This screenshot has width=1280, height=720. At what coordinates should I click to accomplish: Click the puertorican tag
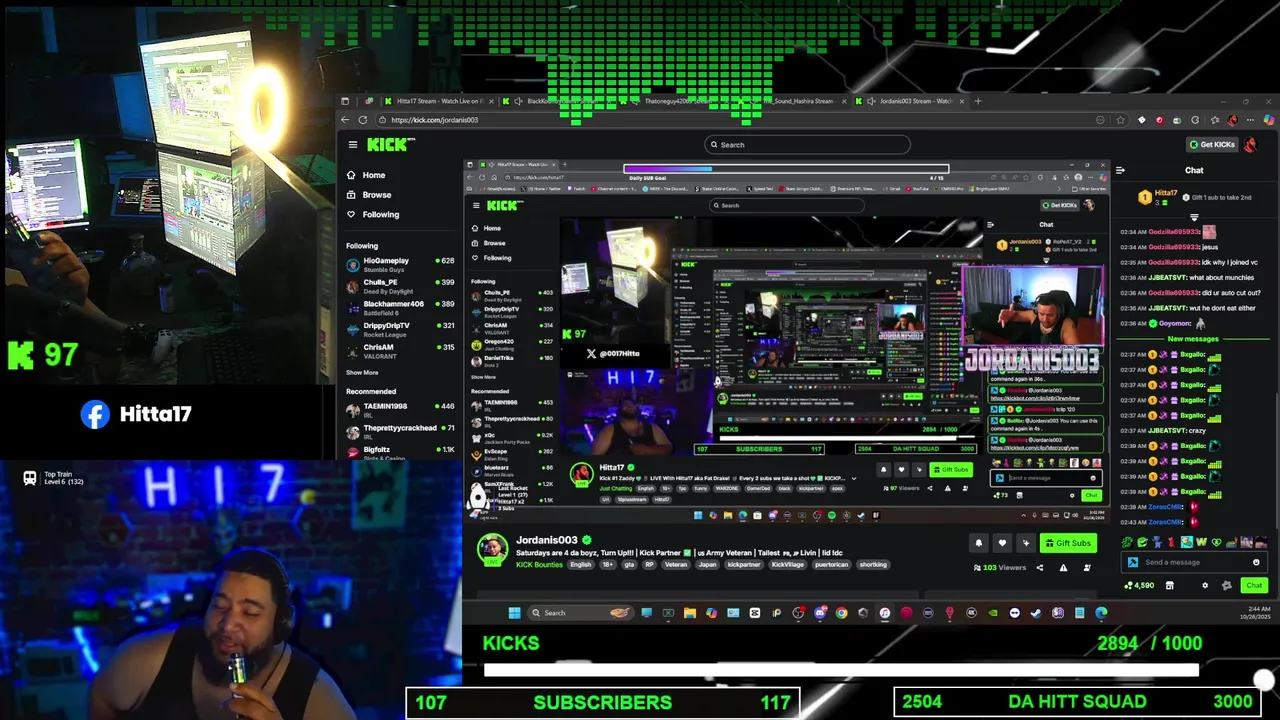tap(831, 565)
